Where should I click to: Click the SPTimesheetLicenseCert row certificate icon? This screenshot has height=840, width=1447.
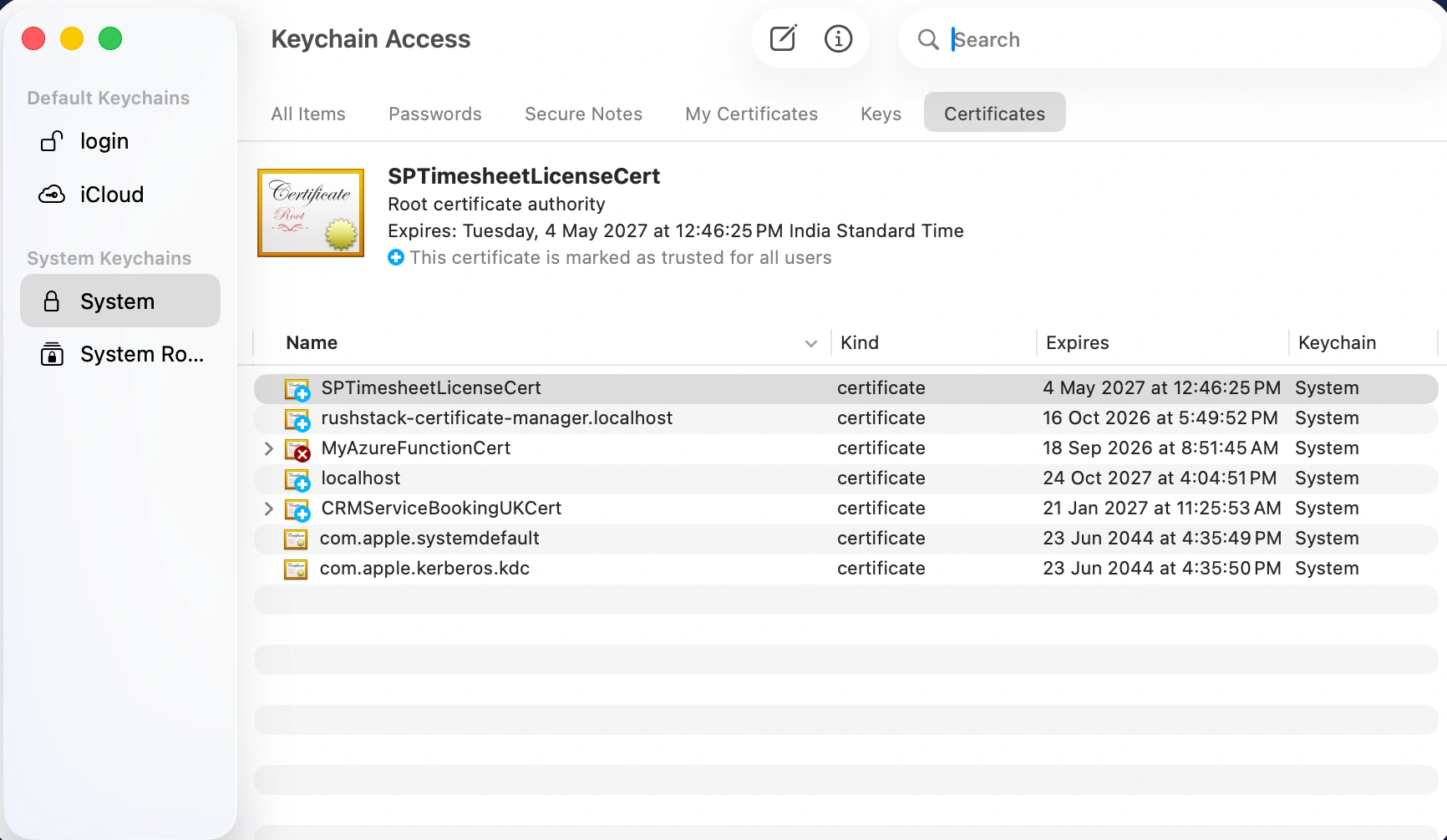(297, 389)
